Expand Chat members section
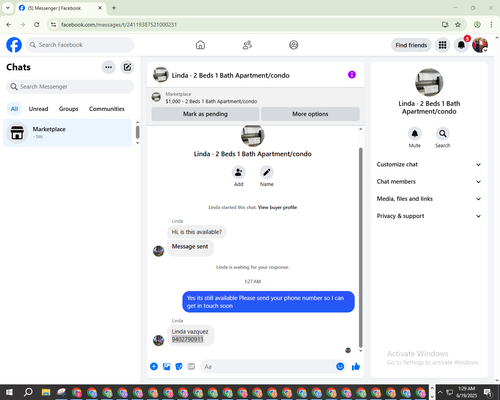 (x=429, y=182)
